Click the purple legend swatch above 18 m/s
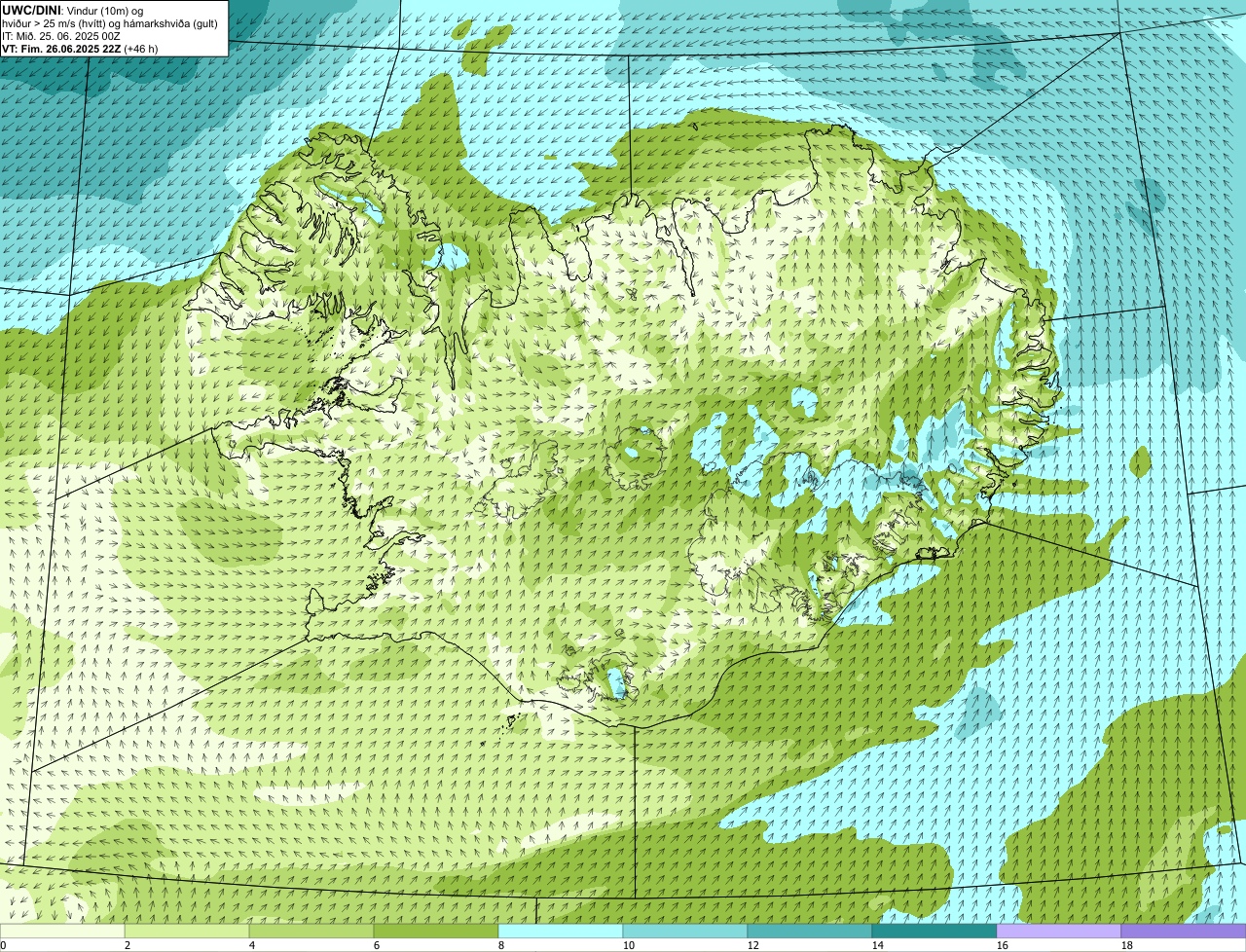Image resolution: width=1246 pixels, height=952 pixels. 1184,932
